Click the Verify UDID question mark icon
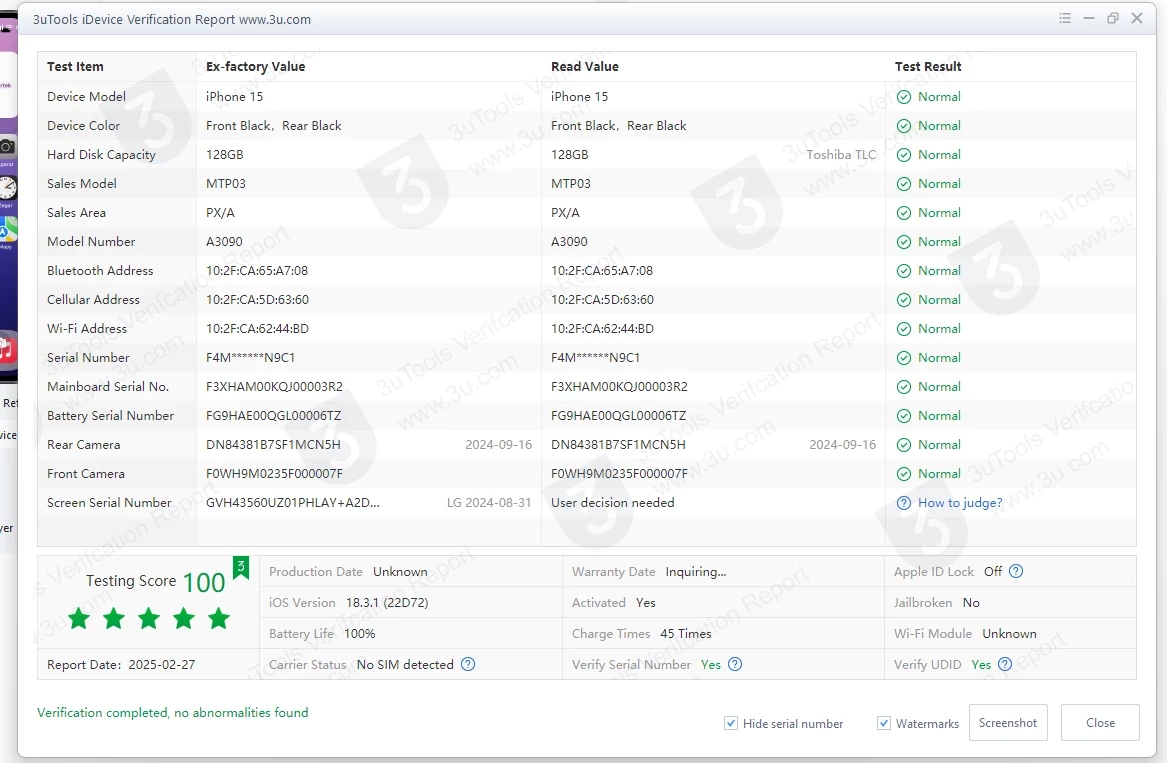This screenshot has height=763, width=1167. point(1005,664)
